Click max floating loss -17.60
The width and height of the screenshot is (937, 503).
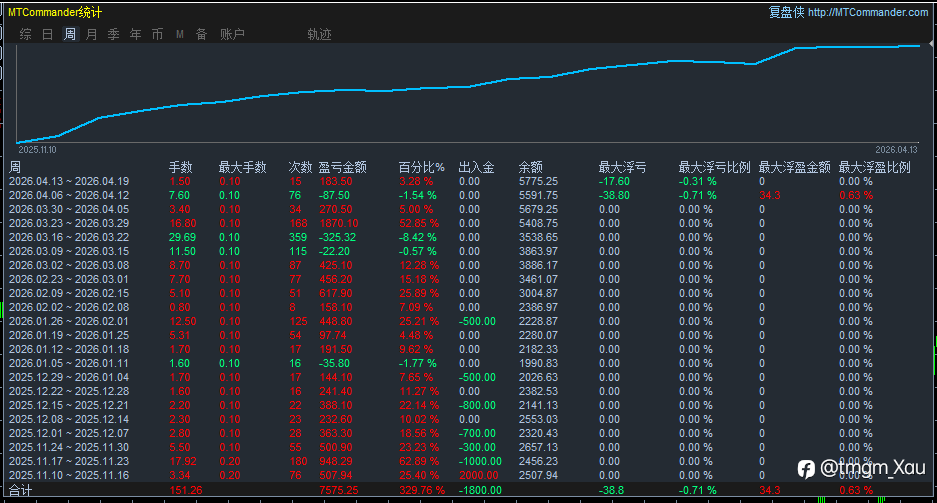coord(614,181)
